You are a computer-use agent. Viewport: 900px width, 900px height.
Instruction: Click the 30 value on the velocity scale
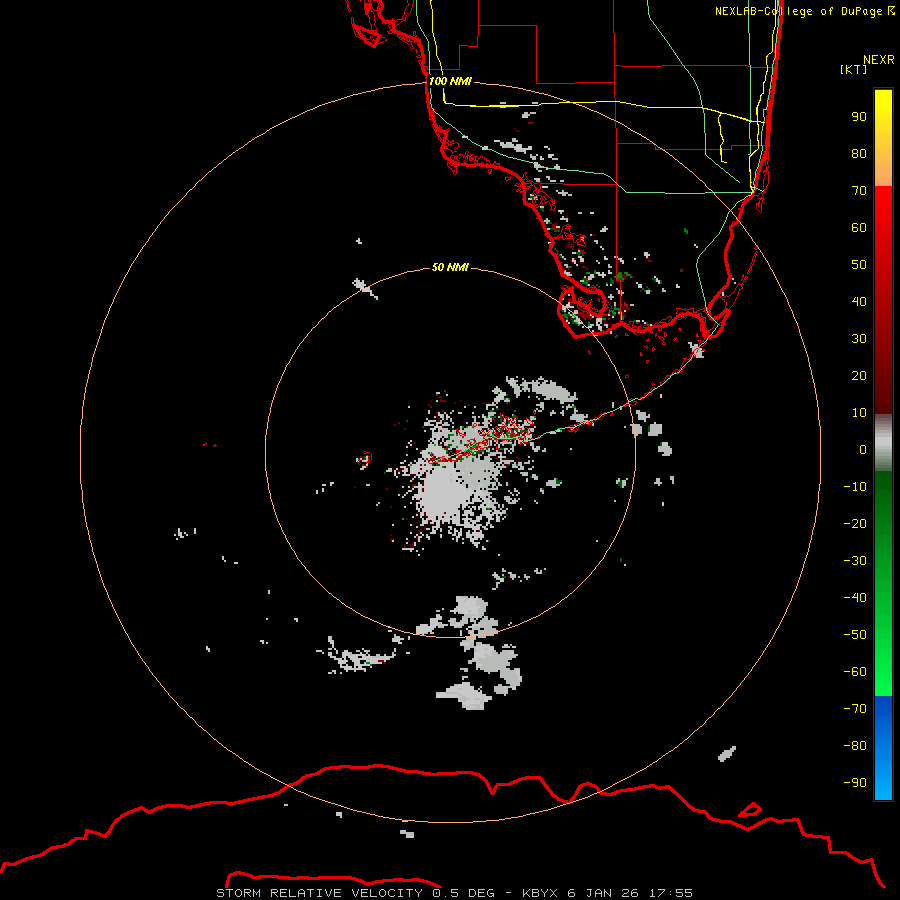859,339
